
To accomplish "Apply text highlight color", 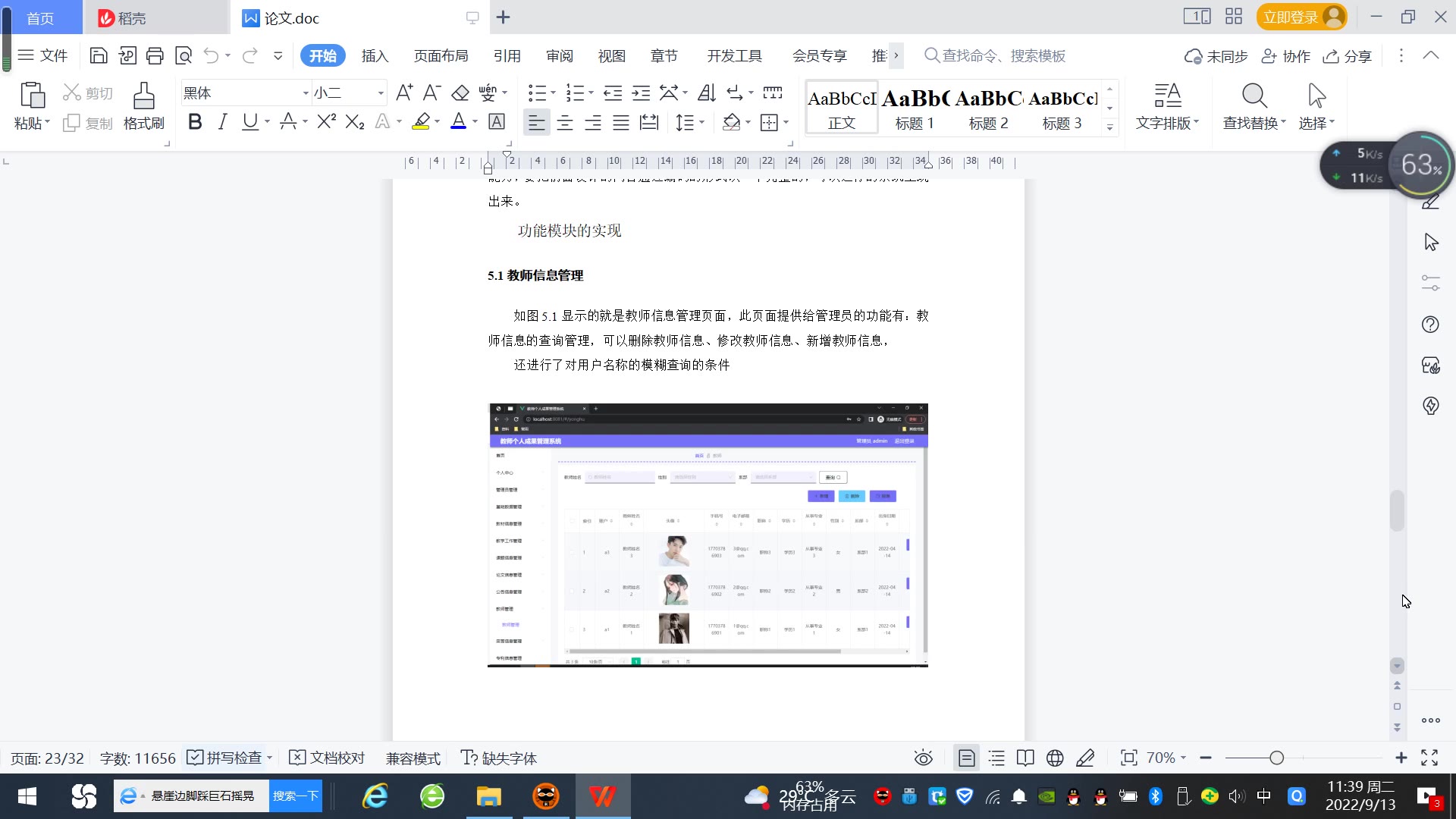I will point(421,122).
